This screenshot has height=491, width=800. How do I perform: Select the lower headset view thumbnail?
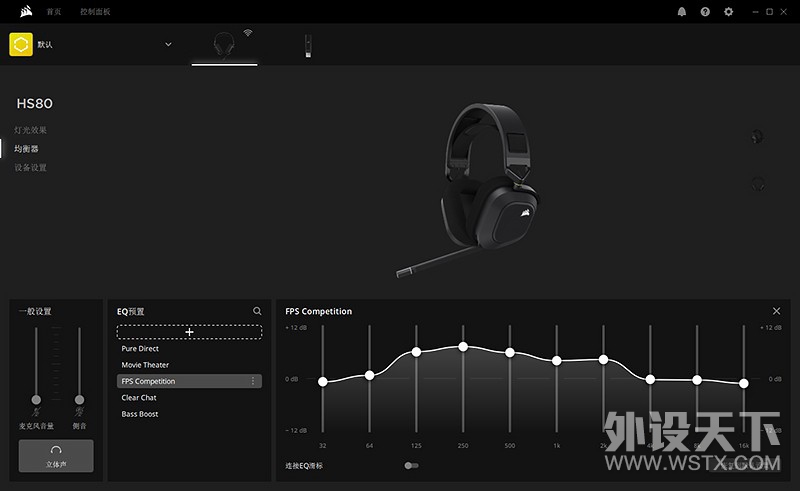point(758,183)
